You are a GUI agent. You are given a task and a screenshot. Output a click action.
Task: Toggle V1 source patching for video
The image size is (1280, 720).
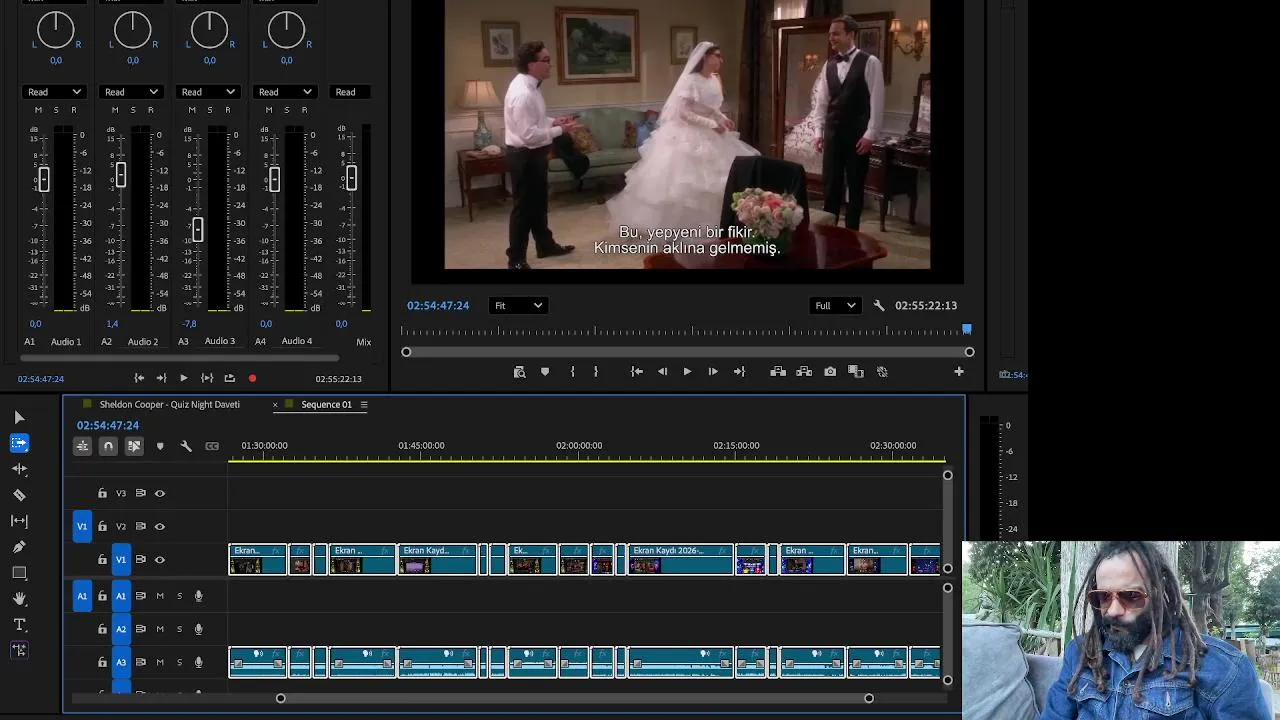pyautogui.click(x=82, y=527)
